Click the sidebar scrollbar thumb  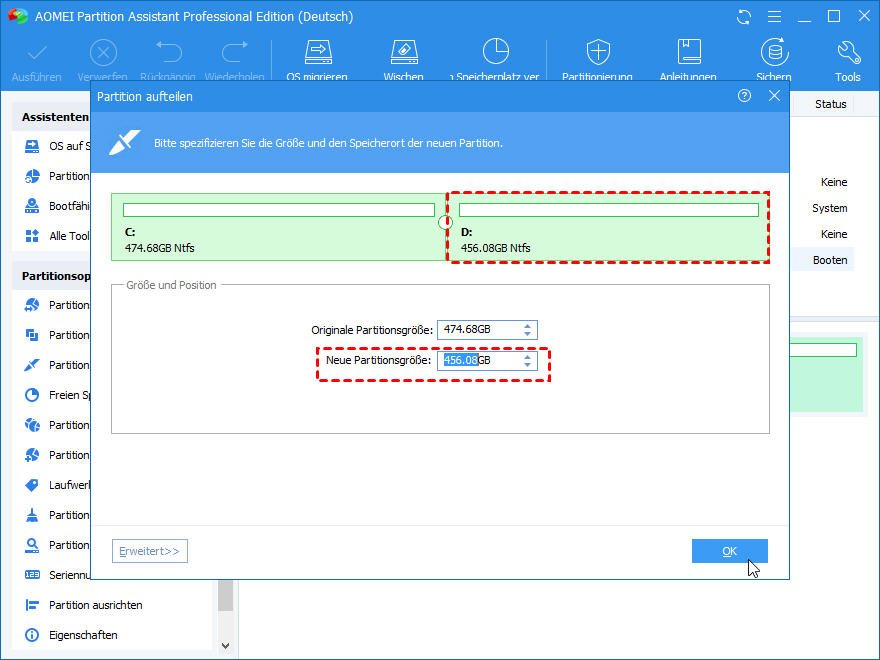[x=226, y=596]
